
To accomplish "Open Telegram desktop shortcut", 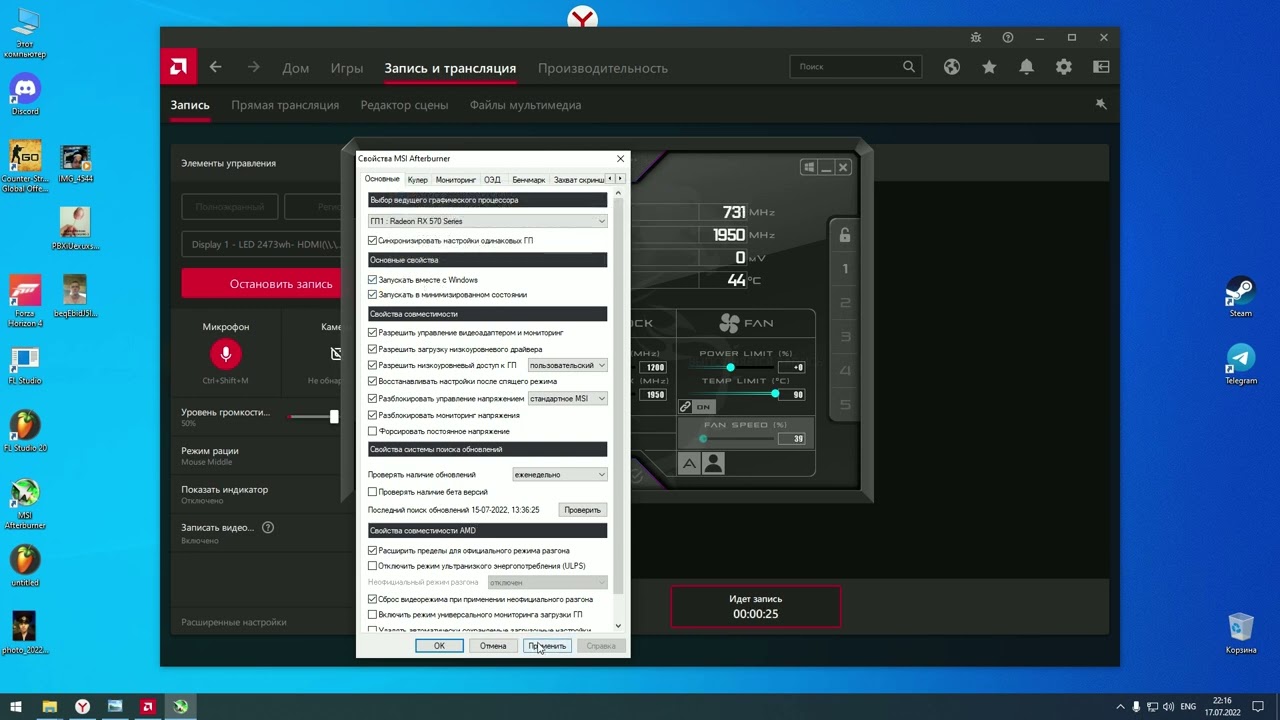I will tap(1241, 364).
